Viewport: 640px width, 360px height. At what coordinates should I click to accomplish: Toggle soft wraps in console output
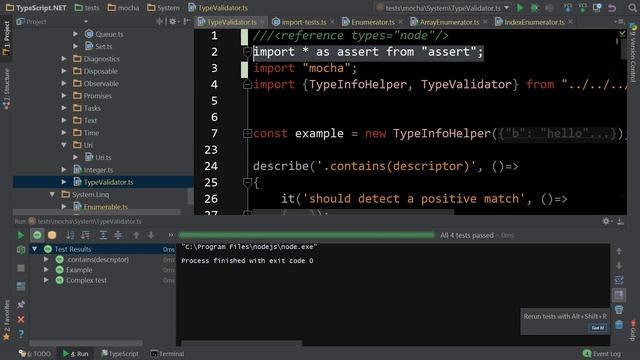(619, 280)
